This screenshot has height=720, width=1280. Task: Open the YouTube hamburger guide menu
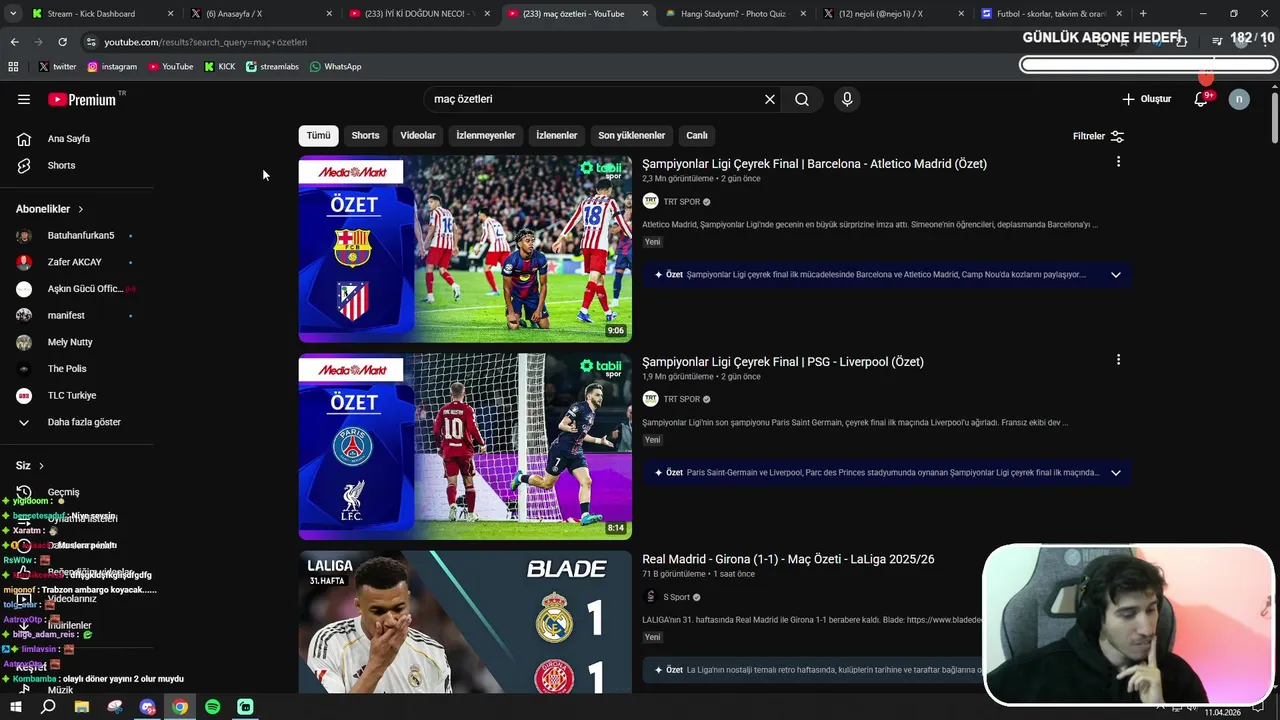point(24,99)
